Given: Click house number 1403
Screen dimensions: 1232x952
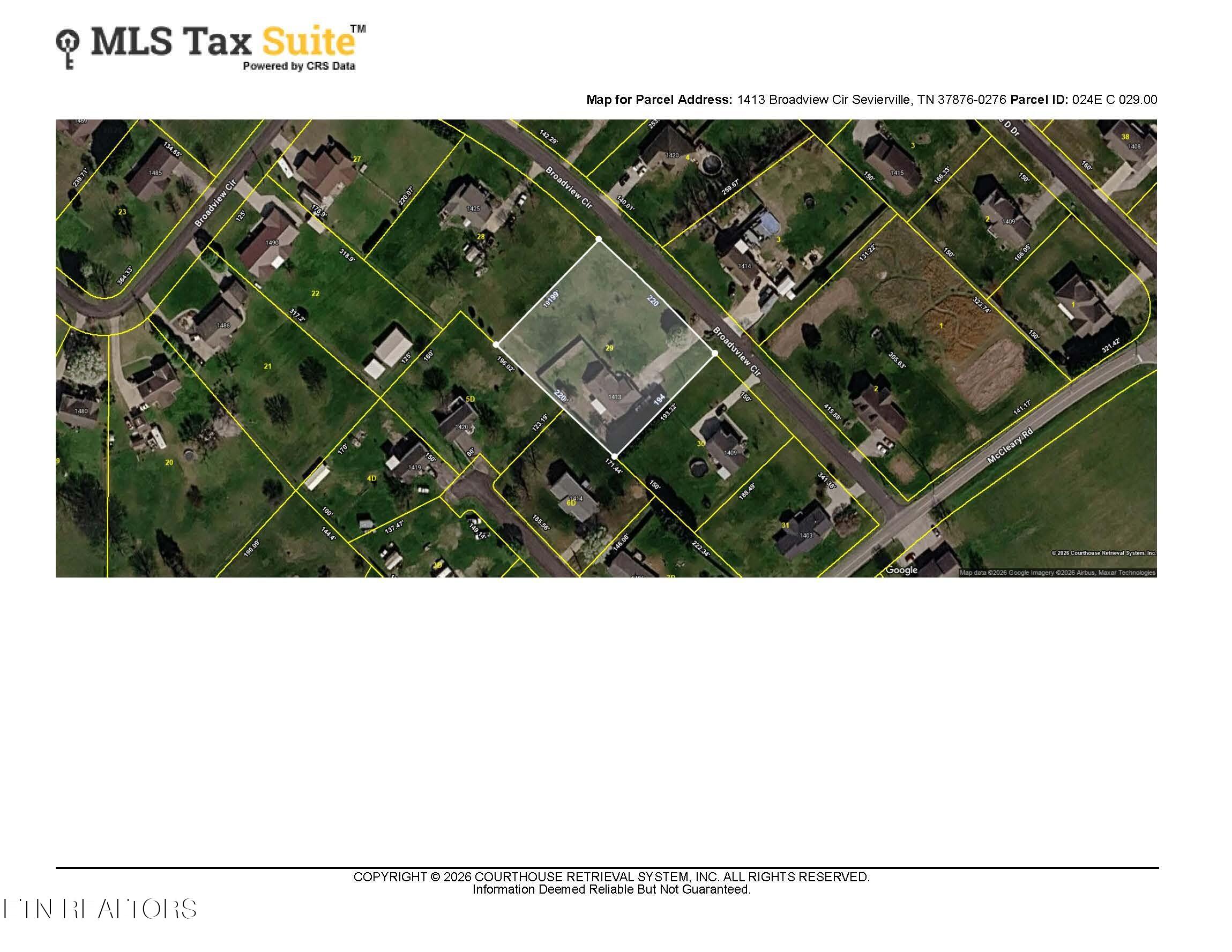Looking at the screenshot, I should point(806,536).
